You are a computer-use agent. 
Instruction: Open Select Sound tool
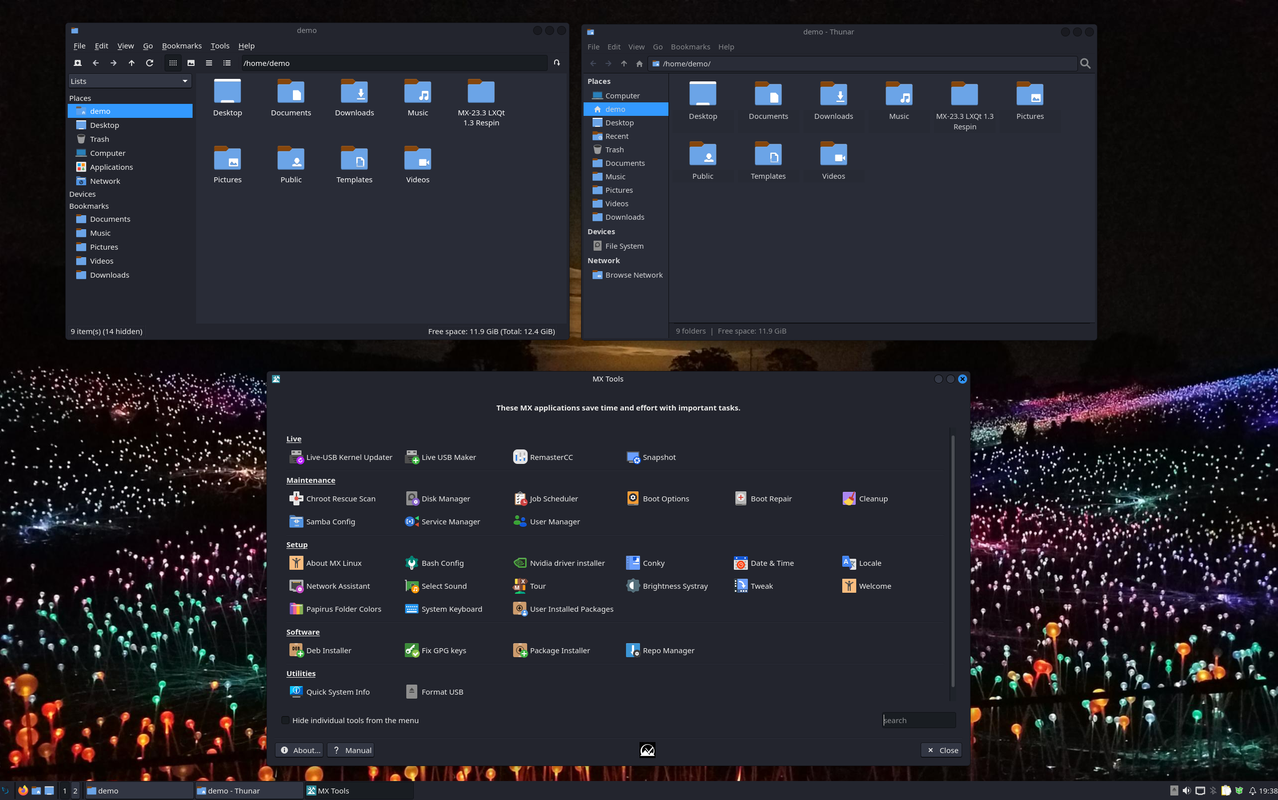pos(436,586)
